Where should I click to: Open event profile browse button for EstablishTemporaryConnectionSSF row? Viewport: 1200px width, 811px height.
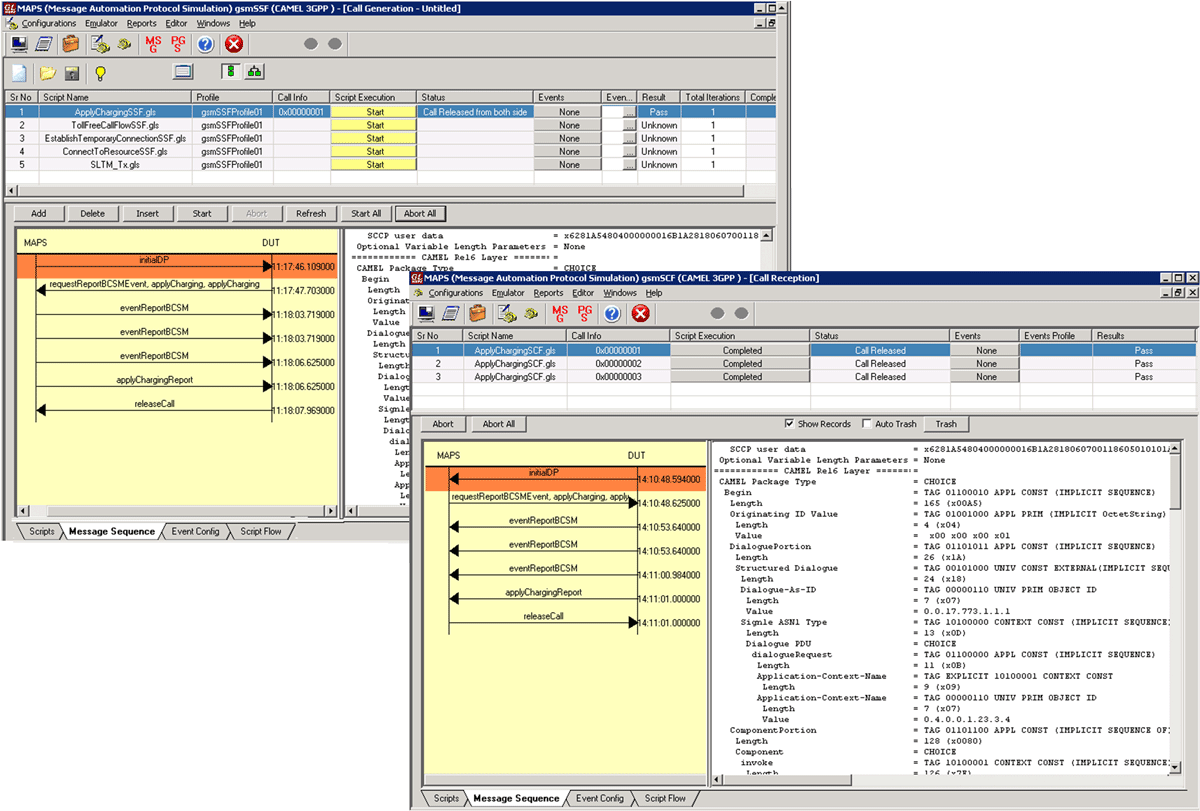(x=629, y=139)
